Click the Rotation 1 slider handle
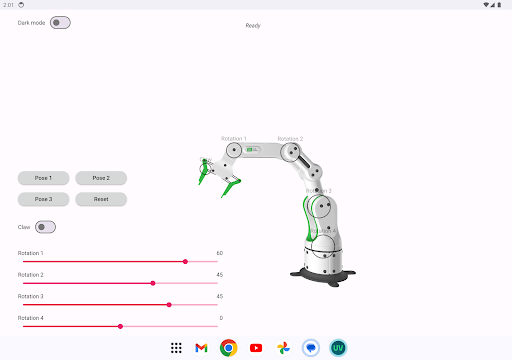Screen dimensions: 512x360 (x=185, y=262)
